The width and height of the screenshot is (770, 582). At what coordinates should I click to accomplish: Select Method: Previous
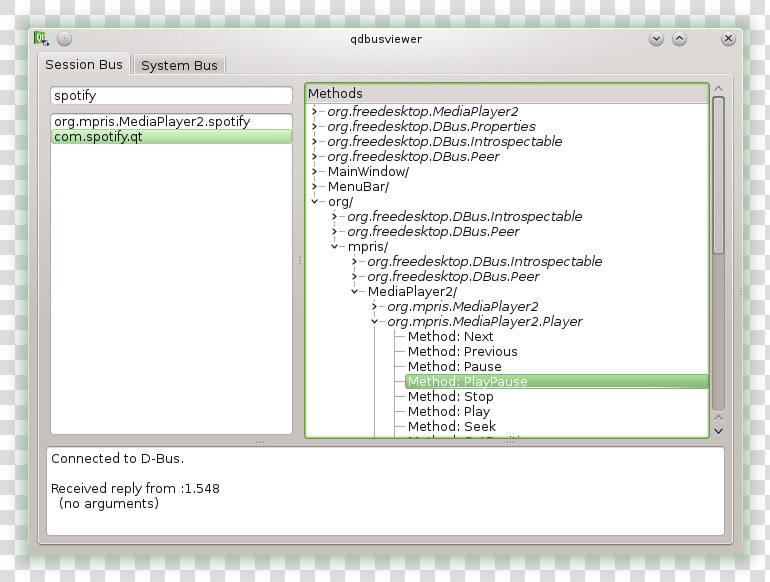click(463, 352)
